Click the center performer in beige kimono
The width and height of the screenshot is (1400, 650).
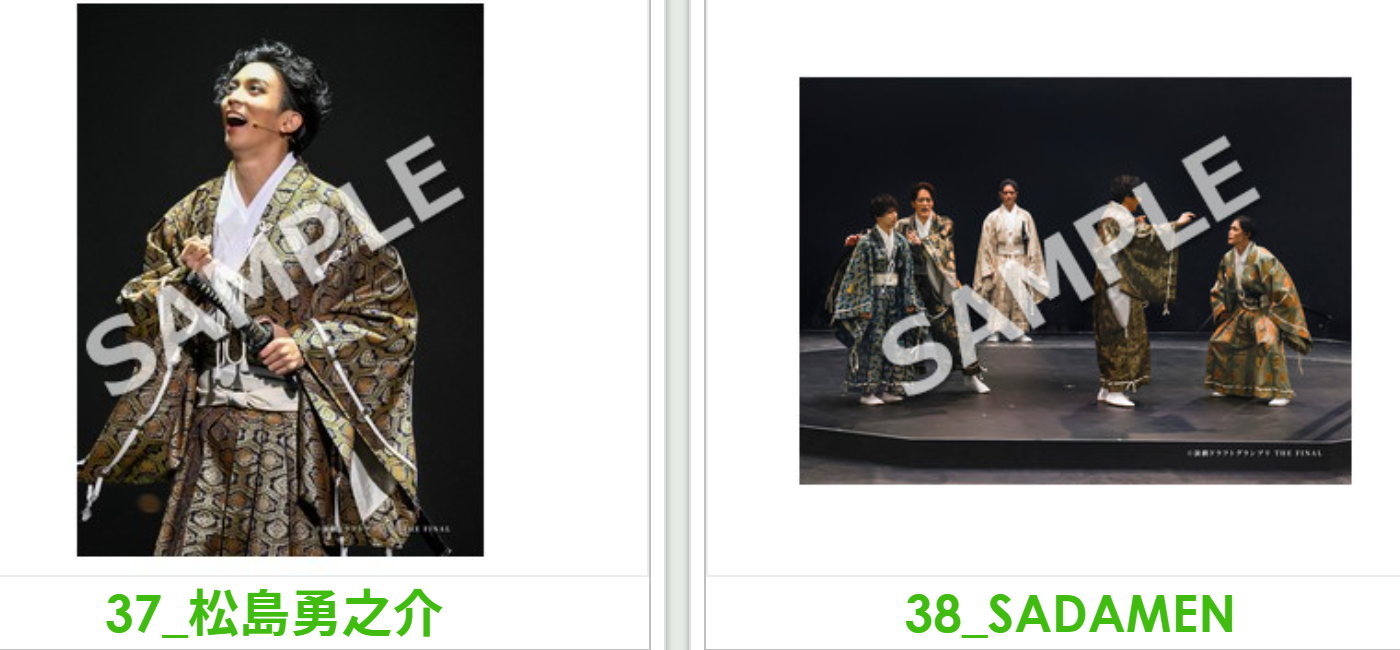1009,260
